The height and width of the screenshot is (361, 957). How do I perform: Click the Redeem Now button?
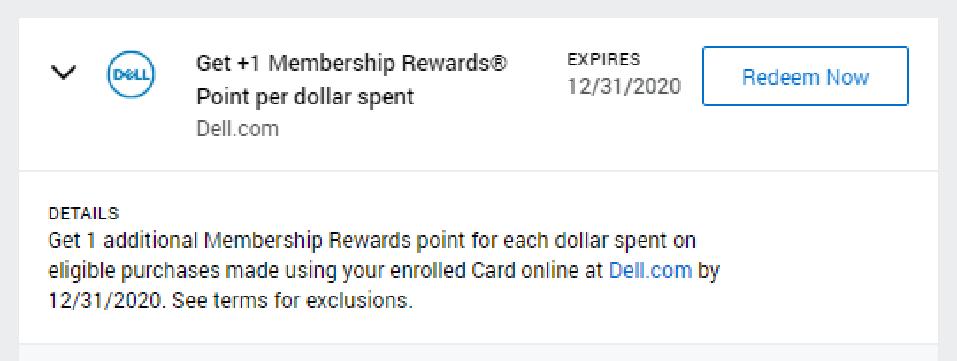[x=805, y=76]
